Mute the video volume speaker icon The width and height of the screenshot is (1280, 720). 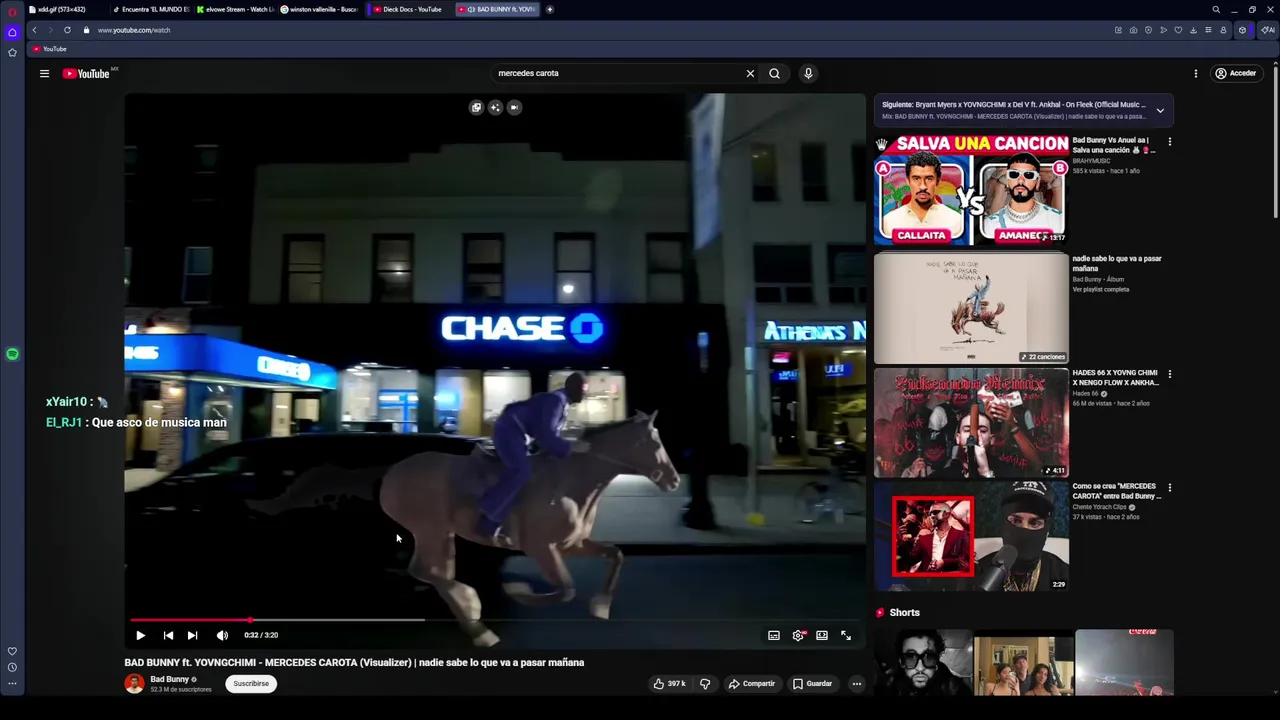(222, 635)
